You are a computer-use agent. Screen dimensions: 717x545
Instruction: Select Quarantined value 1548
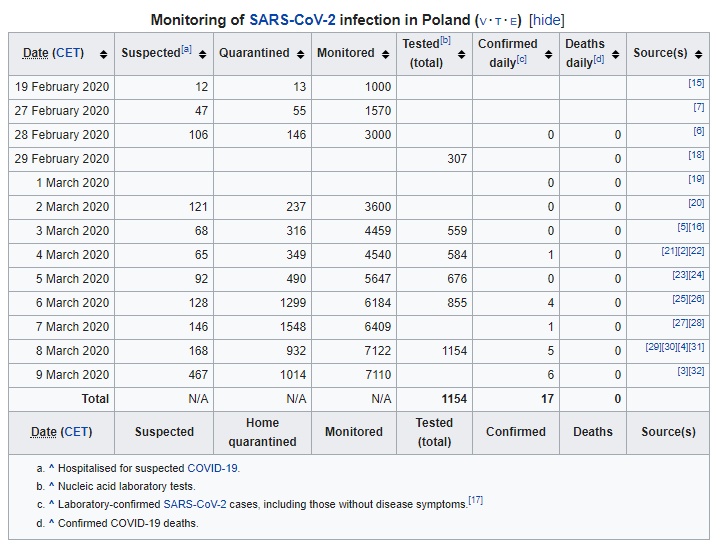pyautogui.click(x=293, y=327)
